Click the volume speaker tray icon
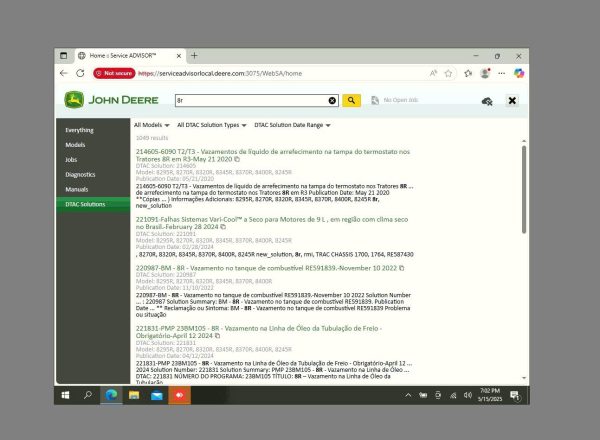This screenshot has width=600, height=440. pyautogui.click(x=468, y=395)
